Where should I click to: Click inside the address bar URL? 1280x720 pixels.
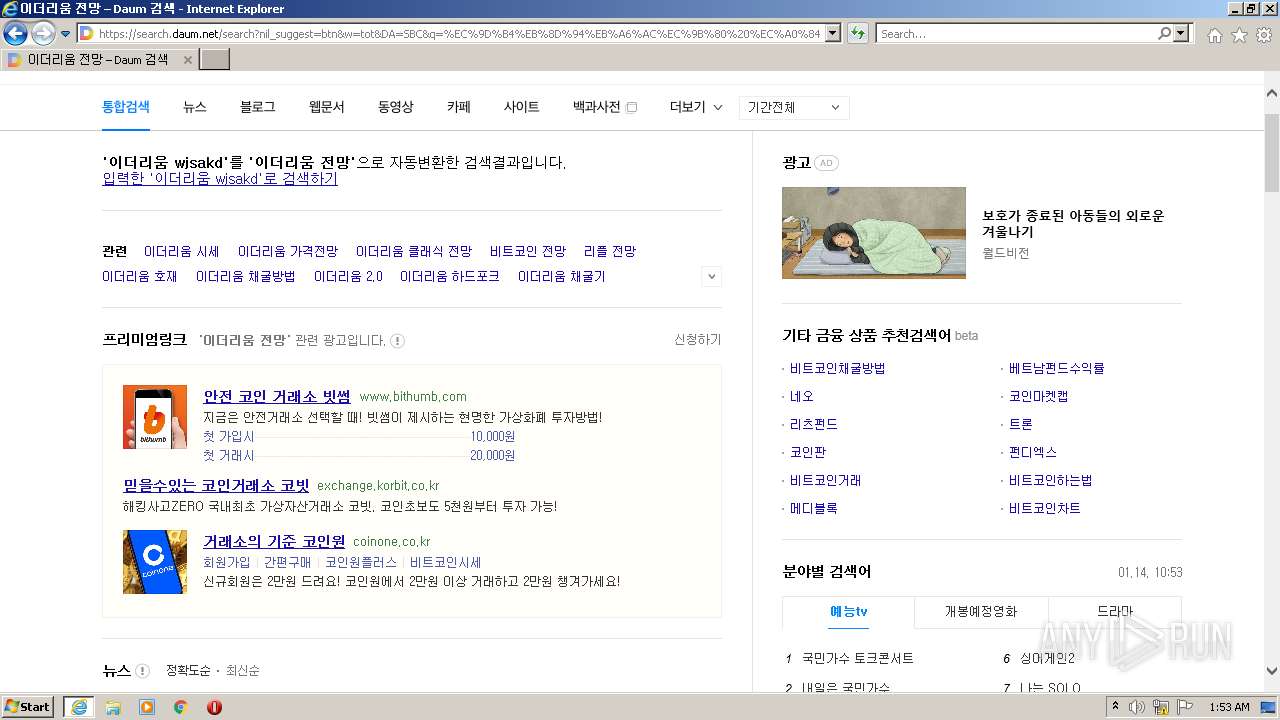coord(460,34)
